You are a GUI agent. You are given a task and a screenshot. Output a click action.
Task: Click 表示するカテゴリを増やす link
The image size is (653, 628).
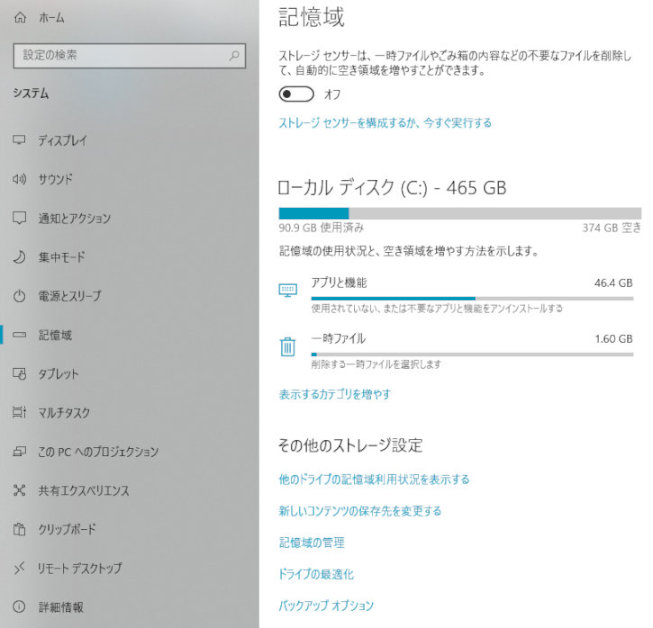[x=335, y=394]
